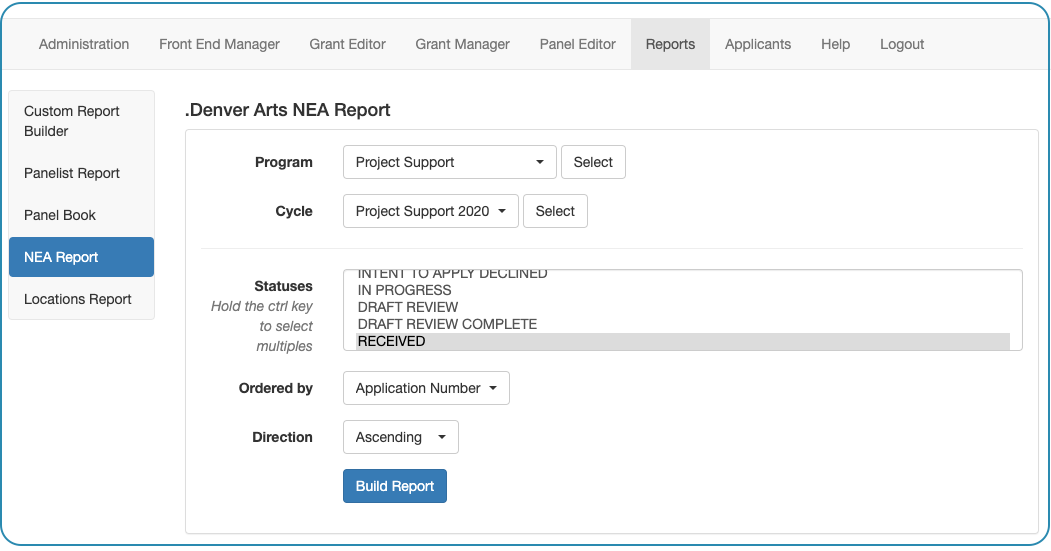Viewport: 1051px width, 551px height.
Task: Switch to Grant Manager
Action: point(462,44)
